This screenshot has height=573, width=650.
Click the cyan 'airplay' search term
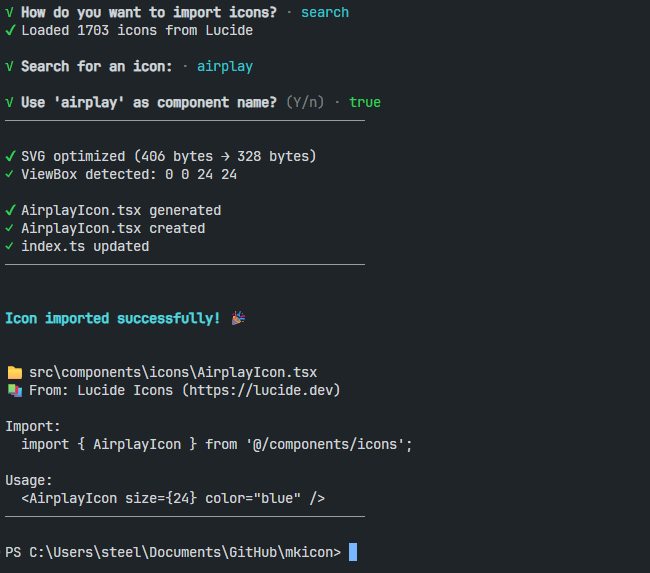point(225,66)
